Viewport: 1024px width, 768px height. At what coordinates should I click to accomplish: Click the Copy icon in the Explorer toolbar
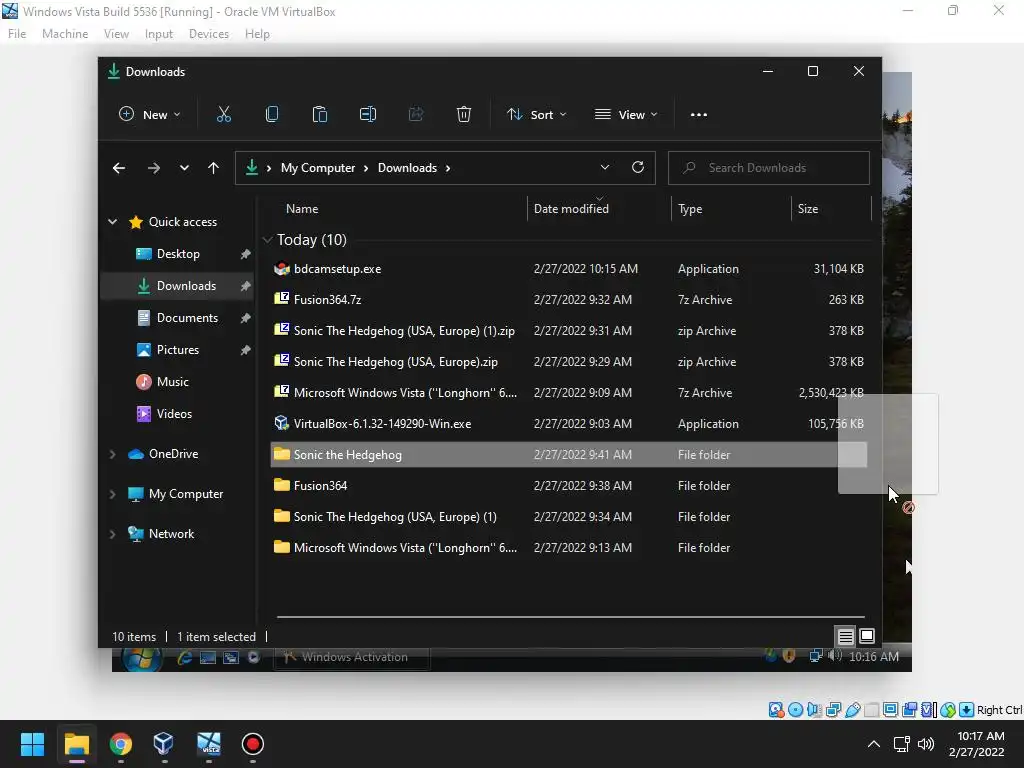point(272,114)
